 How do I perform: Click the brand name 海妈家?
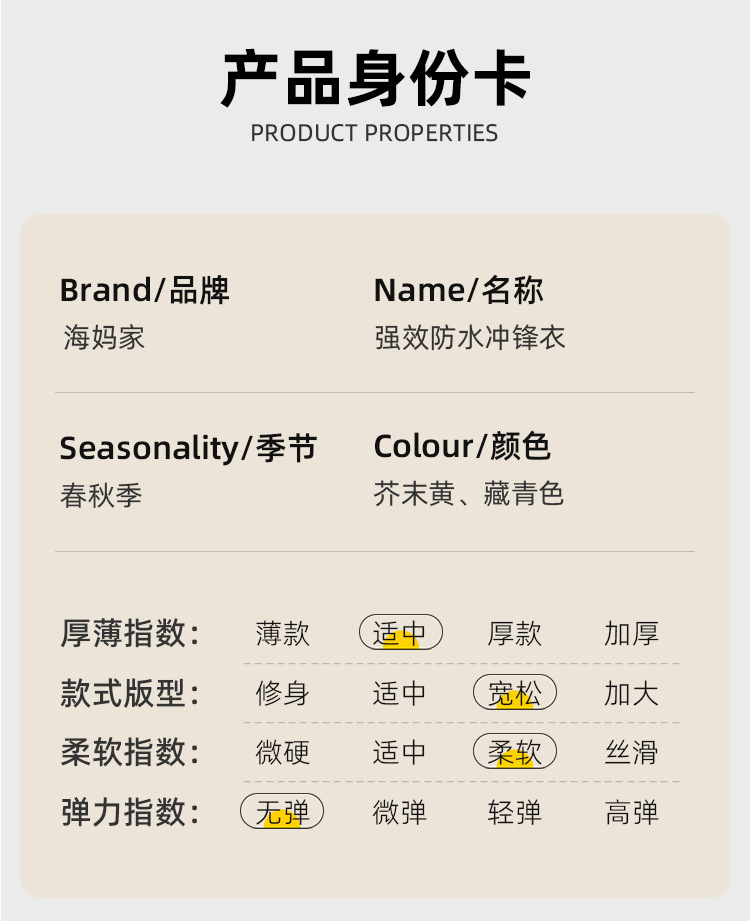[x=104, y=337]
